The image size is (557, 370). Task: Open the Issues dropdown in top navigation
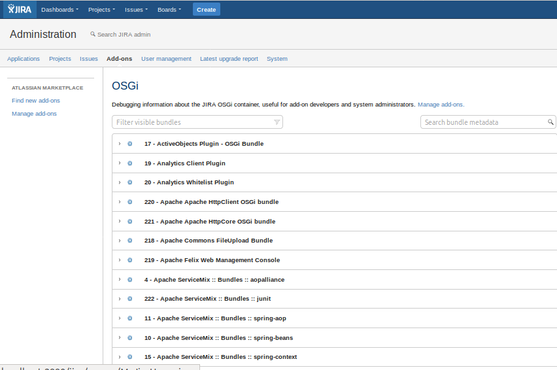[136, 10]
